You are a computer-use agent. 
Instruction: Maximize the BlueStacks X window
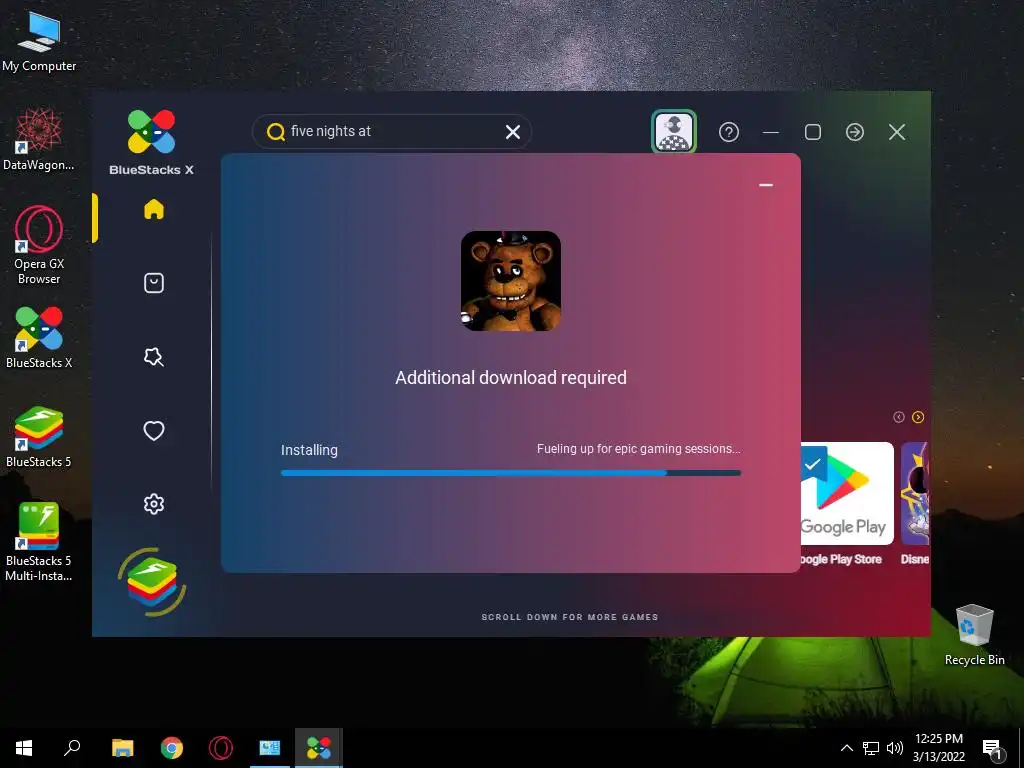coord(813,132)
